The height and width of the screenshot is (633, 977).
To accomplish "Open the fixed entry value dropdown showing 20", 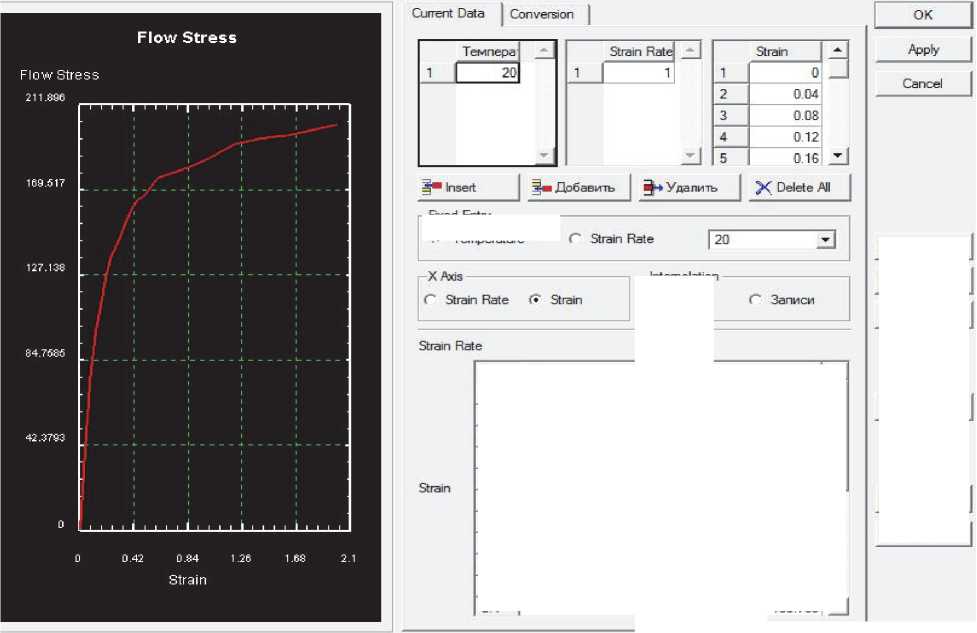I will pos(825,240).
